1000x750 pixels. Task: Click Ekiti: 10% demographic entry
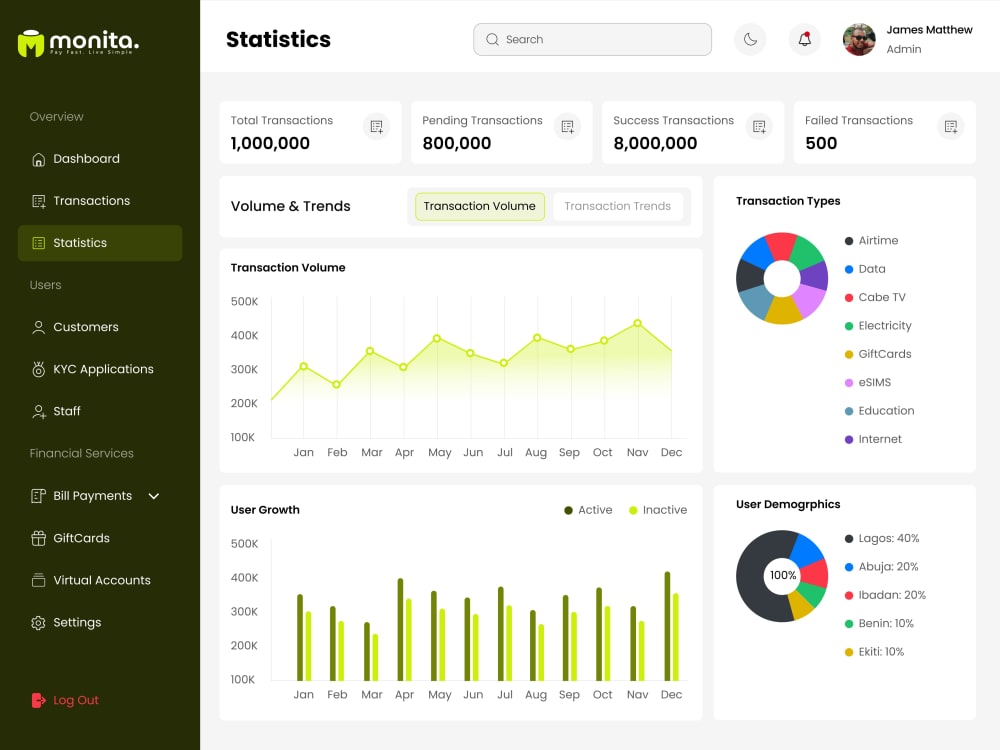pyautogui.click(x=874, y=652)
